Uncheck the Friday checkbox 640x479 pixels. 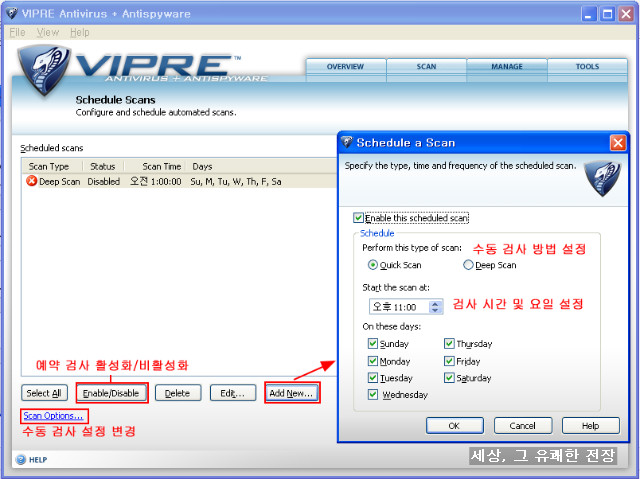click(449, 361)
